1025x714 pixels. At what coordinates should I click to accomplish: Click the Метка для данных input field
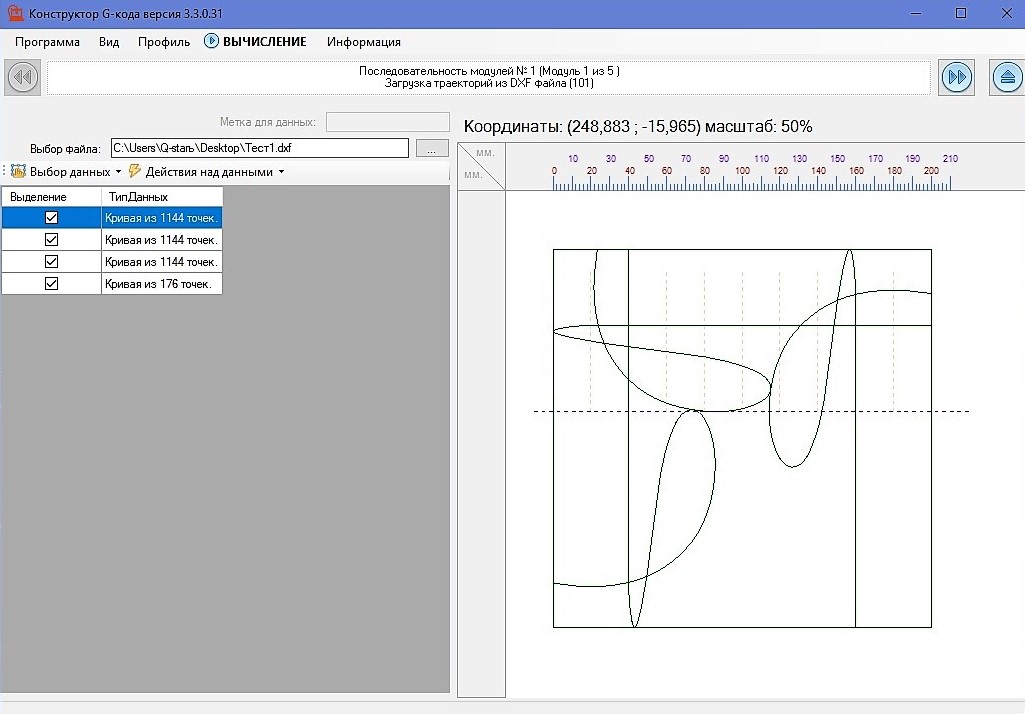click(x=388, y=122)
